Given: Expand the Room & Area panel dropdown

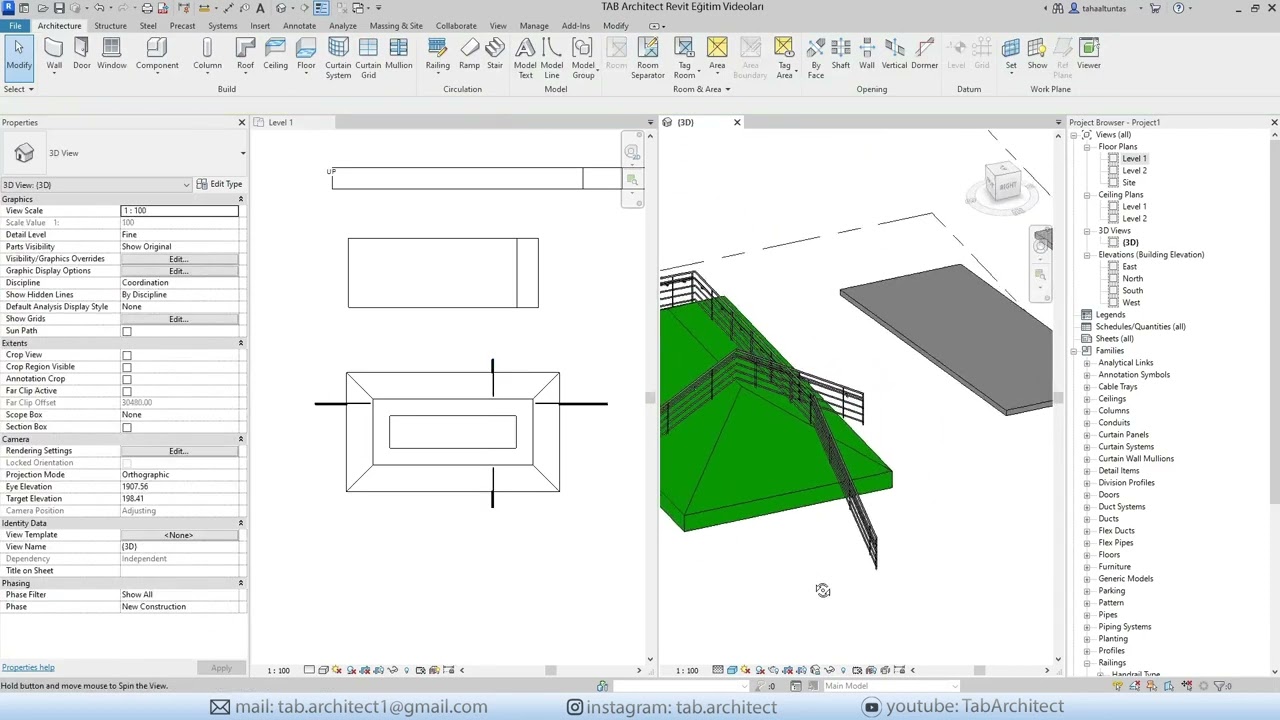Looking at the screenshot, I should [x=701, y=89].
